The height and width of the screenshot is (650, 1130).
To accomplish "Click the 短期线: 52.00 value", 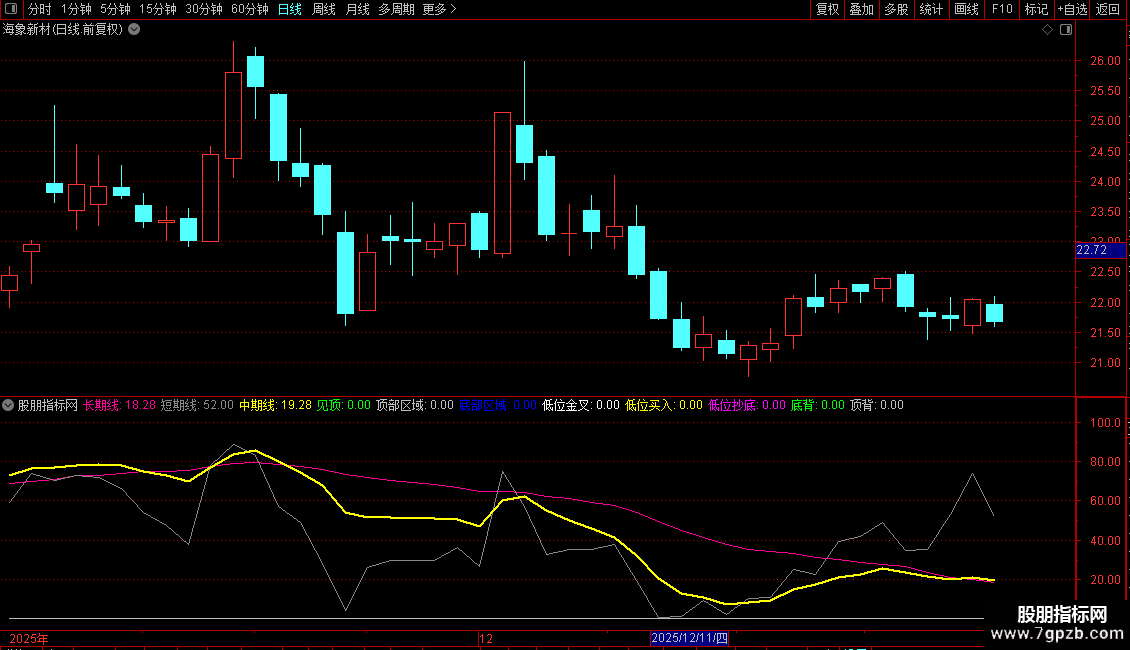I will click(x=197, y=405).
